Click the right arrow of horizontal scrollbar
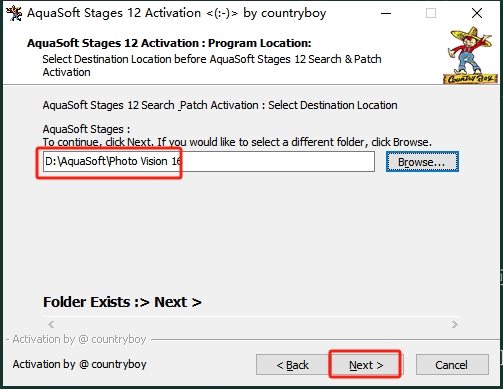This screenshot has height=389, width=503. pyautogui.click(x=455, y=324)
